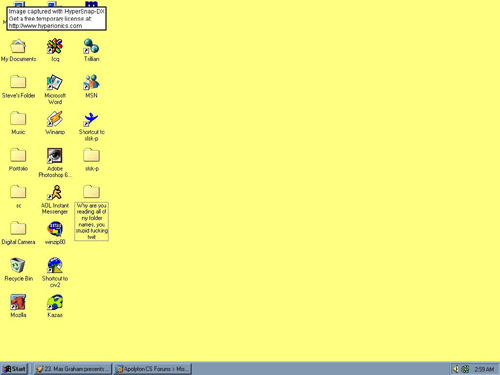The width and height of the screenshot is (500, 375).
Task: Switch to the Max Graham presents taskbar button
Action: [x=73, y=369]
